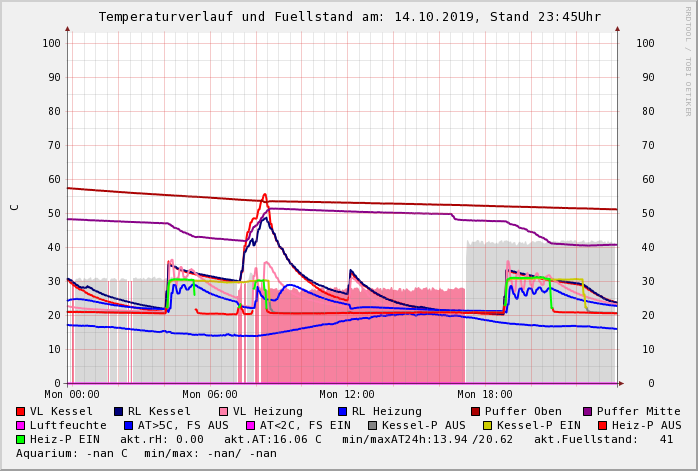Click the Mon 12:00 time axis label

[x=347, y=395]
